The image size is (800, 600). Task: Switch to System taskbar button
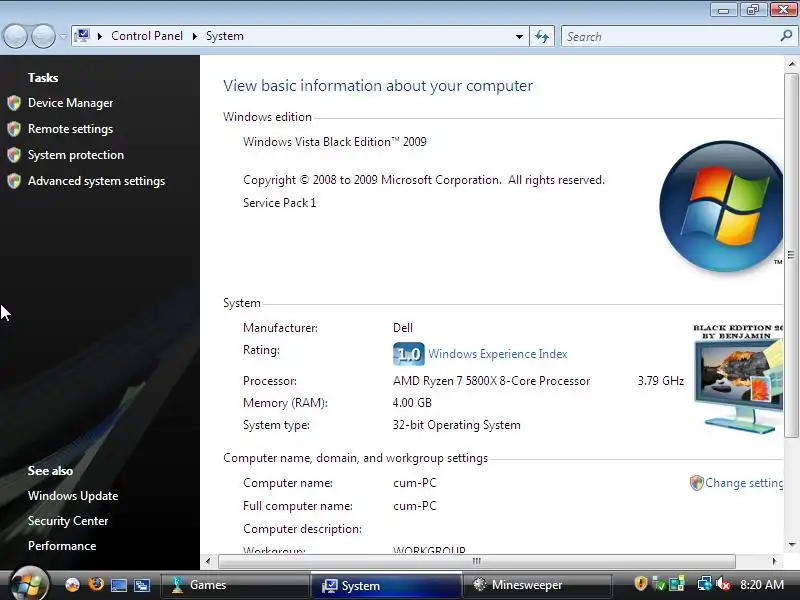[386, 585]
